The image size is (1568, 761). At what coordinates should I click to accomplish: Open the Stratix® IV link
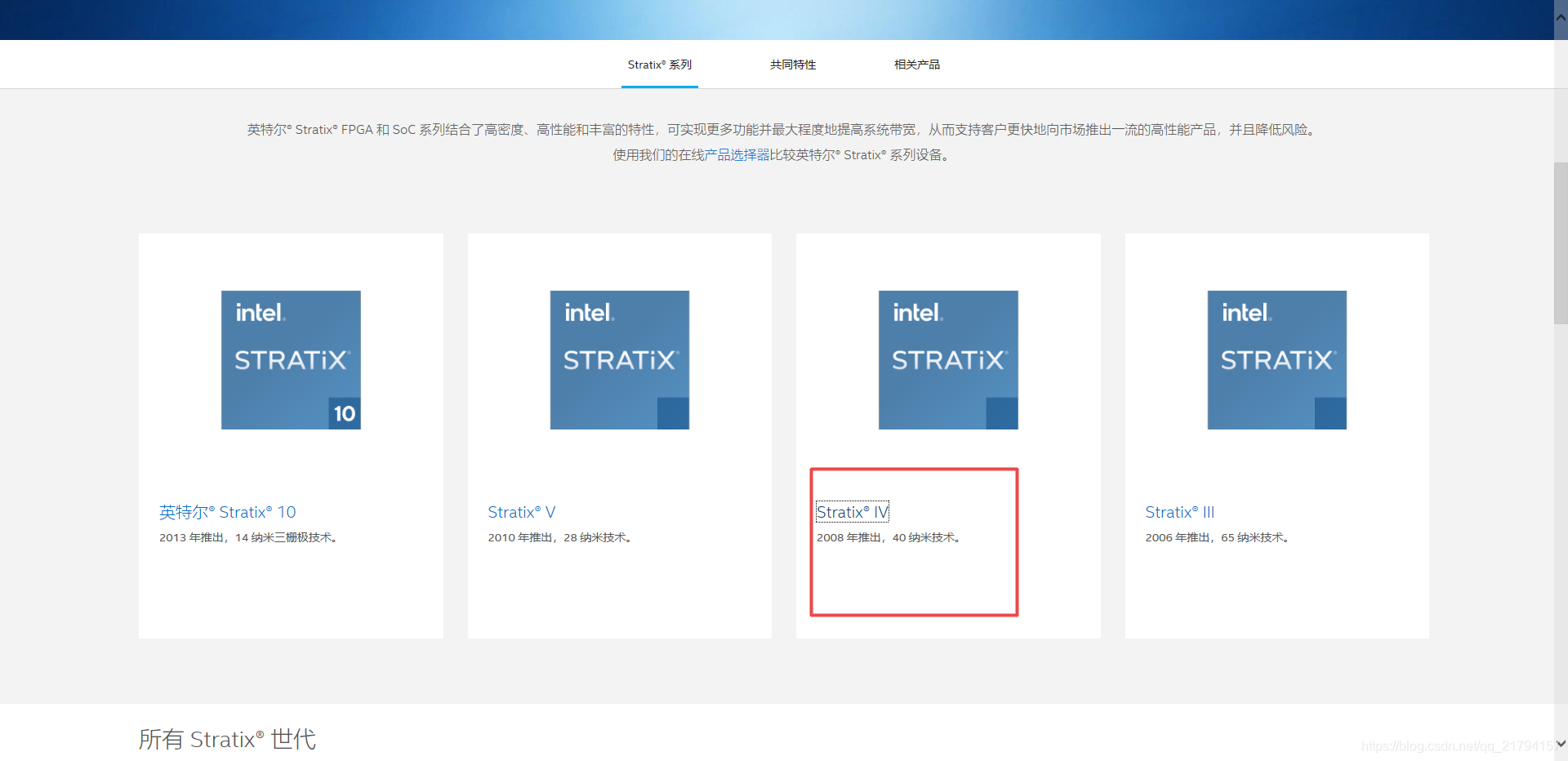[x=853, y=512]
